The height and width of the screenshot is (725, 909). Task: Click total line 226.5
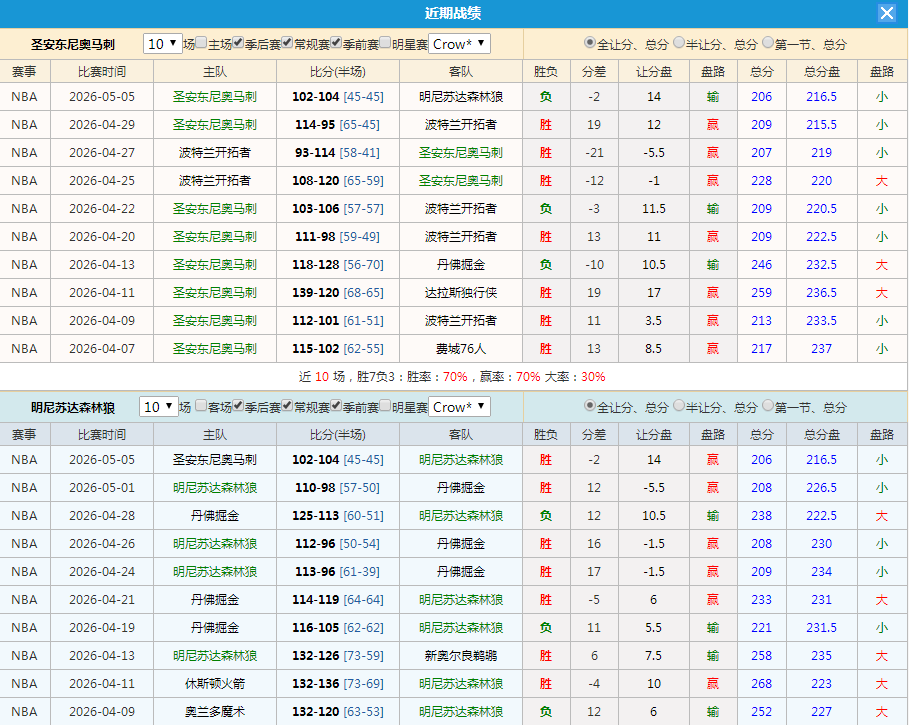821,487
